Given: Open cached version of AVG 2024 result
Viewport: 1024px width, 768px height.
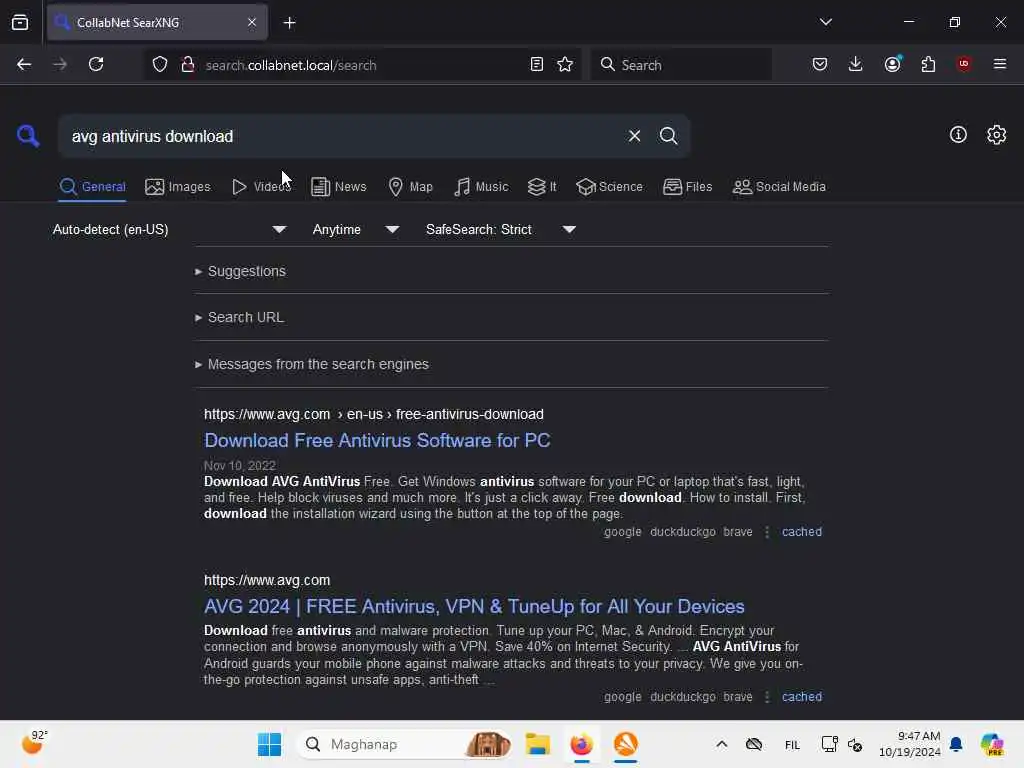Looking at the screenshot, I should click(x=801, y=697).
